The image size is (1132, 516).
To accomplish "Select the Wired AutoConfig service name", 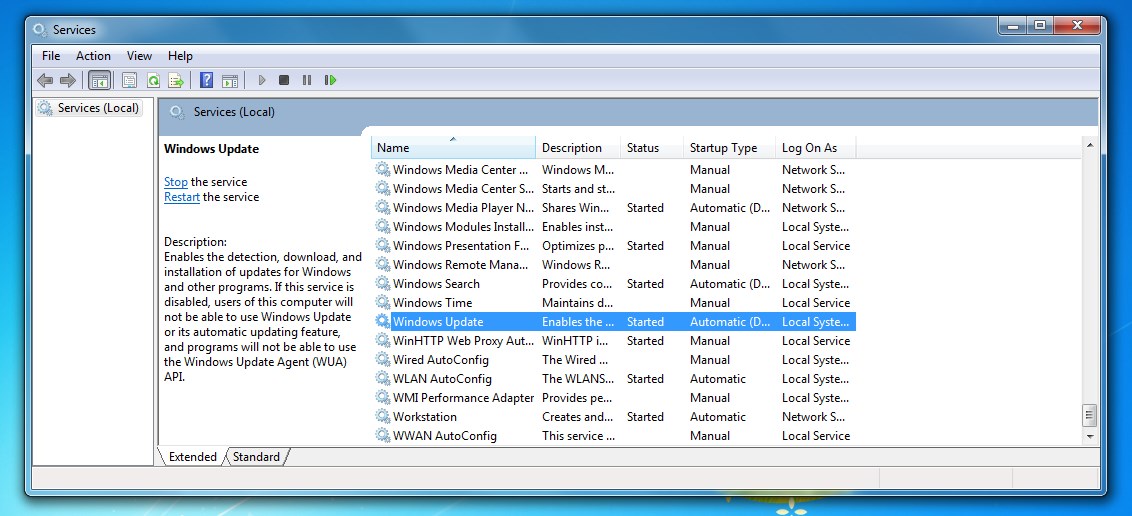I will click(x=440, y=359).
